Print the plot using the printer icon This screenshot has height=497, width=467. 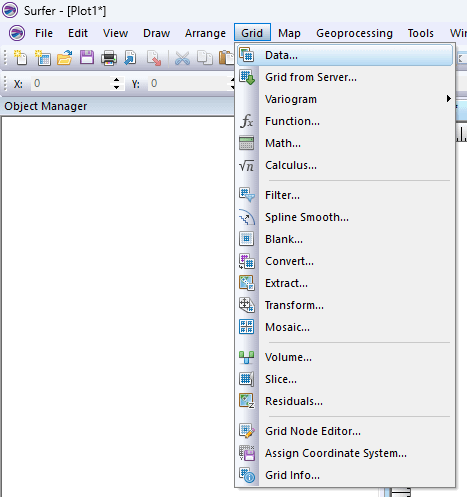click(109, 58)
